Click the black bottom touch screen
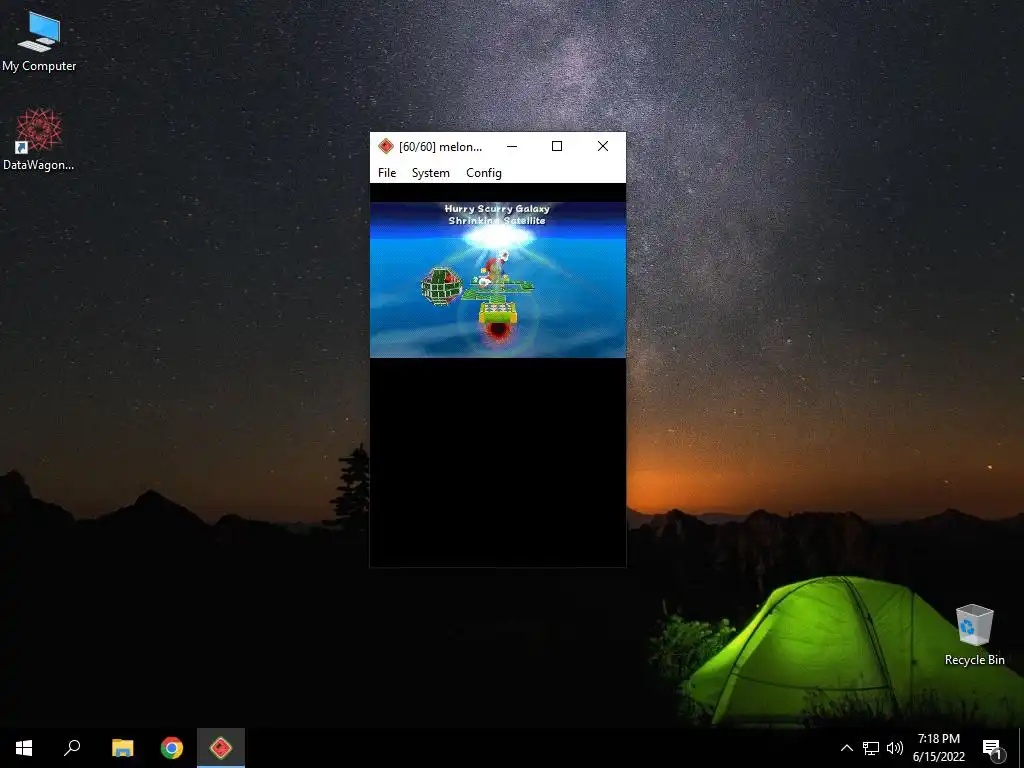 (x=498, y=462)
